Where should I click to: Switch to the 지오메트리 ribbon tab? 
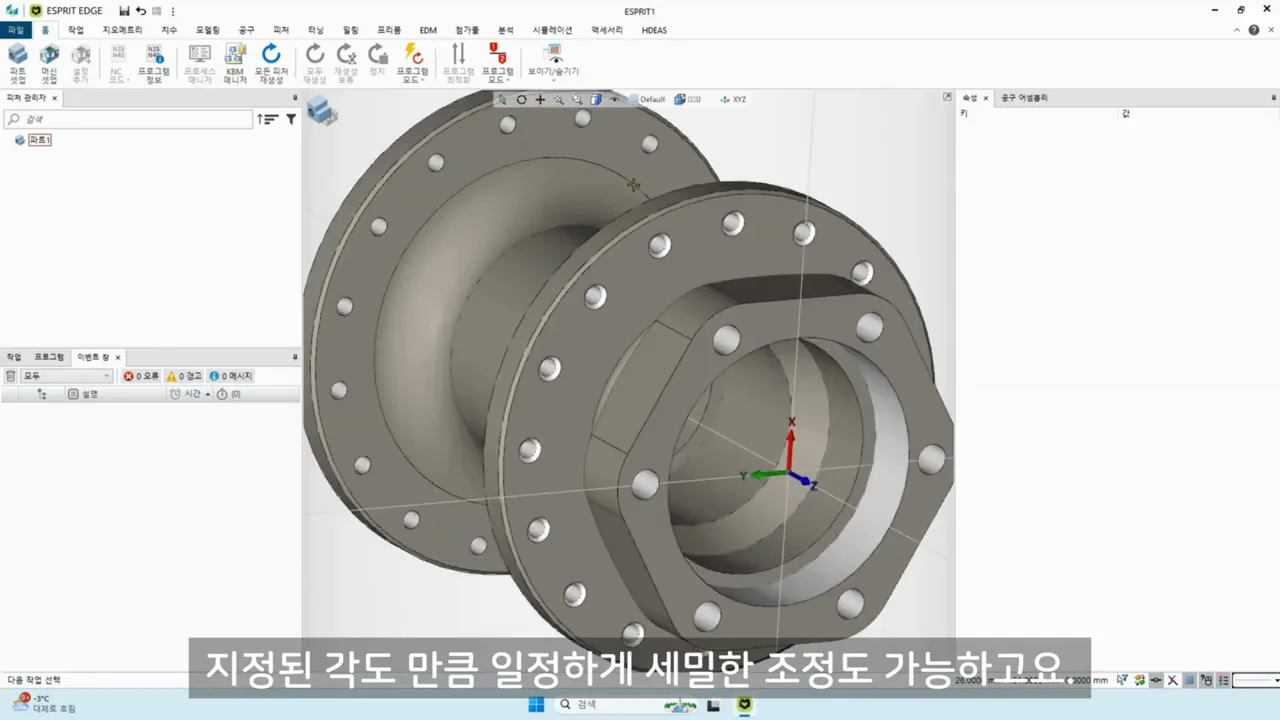(x=122, y=30)
